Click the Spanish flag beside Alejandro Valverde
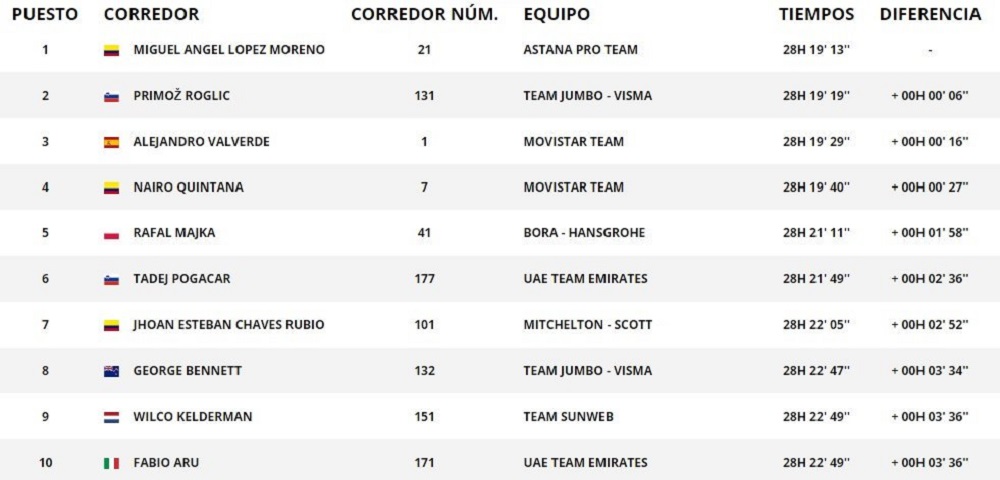This screenshot has height=480, width=1000. (111, 142)
